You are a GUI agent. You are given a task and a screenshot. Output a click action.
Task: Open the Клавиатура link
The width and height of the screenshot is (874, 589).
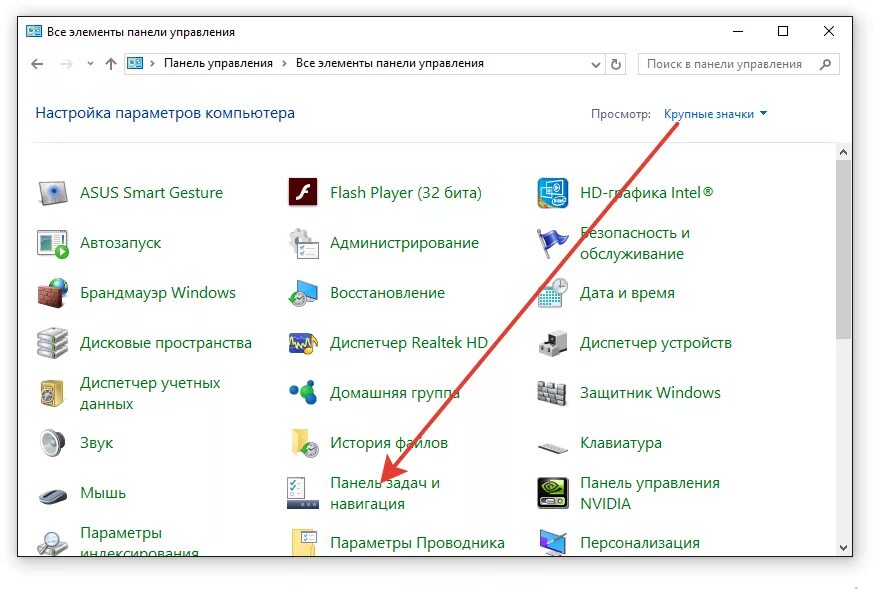click(621, 443)
